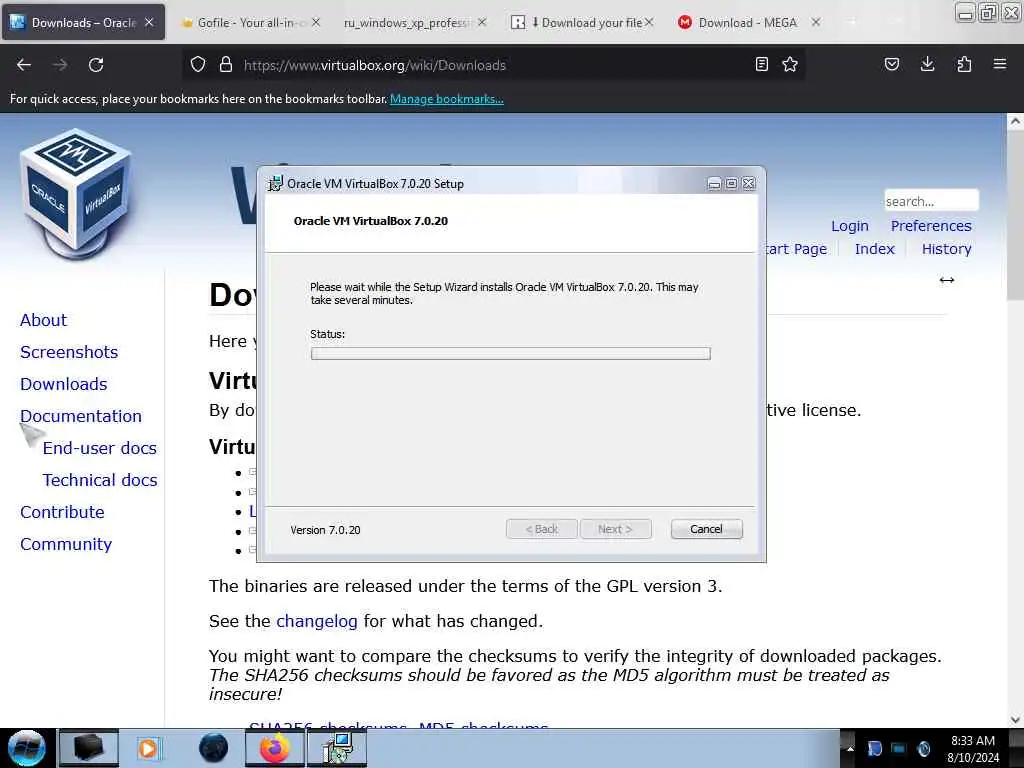Open the taskbar clock and date
Viewport: 1024px width, 768px height.
click(x=973, y=749)
